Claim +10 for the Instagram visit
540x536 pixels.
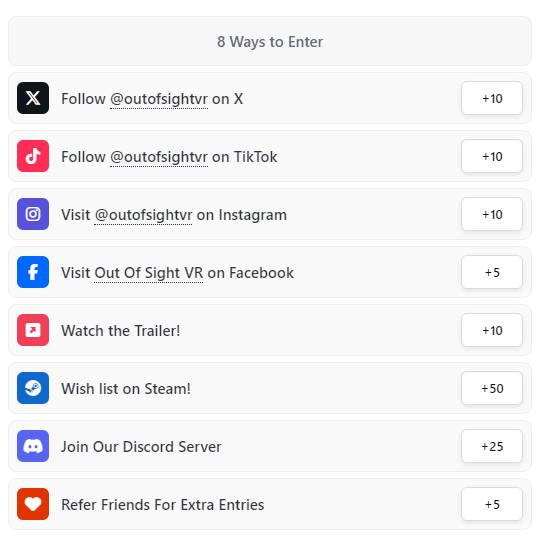click(x=492, y=214)
